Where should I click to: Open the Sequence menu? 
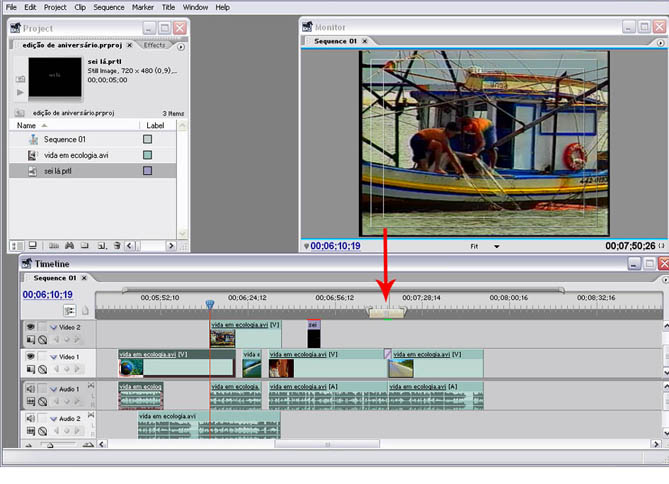point(108,7)
